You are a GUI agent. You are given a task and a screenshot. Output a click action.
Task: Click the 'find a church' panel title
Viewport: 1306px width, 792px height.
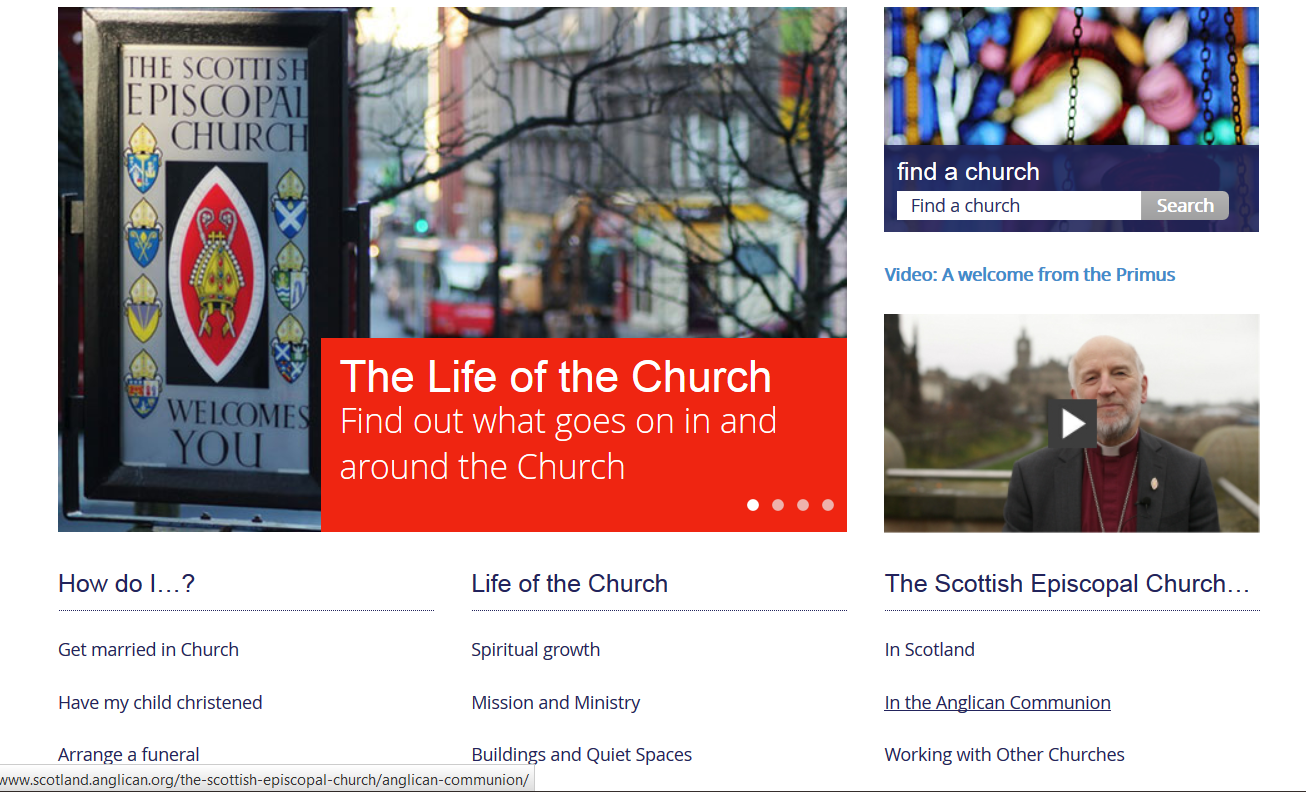(x=968, y=172)
